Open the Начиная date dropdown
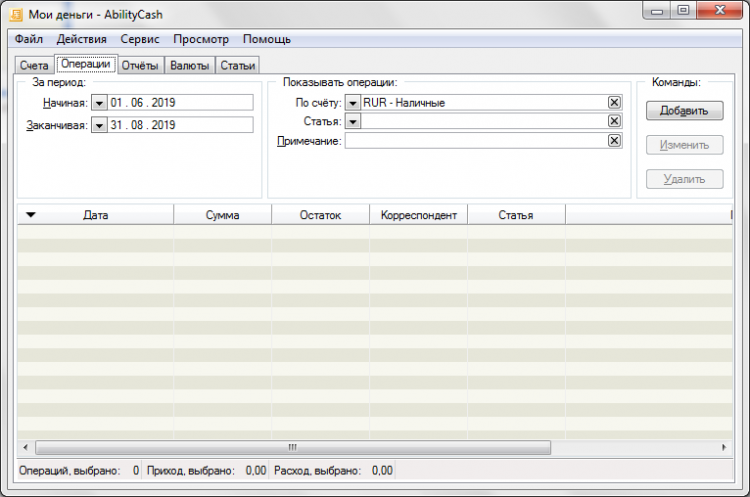Screen dimensions: 750x497 pyautogui.click(x=98, y=103)
